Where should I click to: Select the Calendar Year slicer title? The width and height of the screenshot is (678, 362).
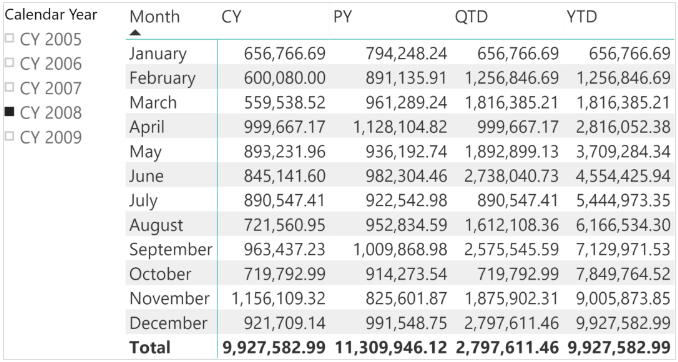51,15
